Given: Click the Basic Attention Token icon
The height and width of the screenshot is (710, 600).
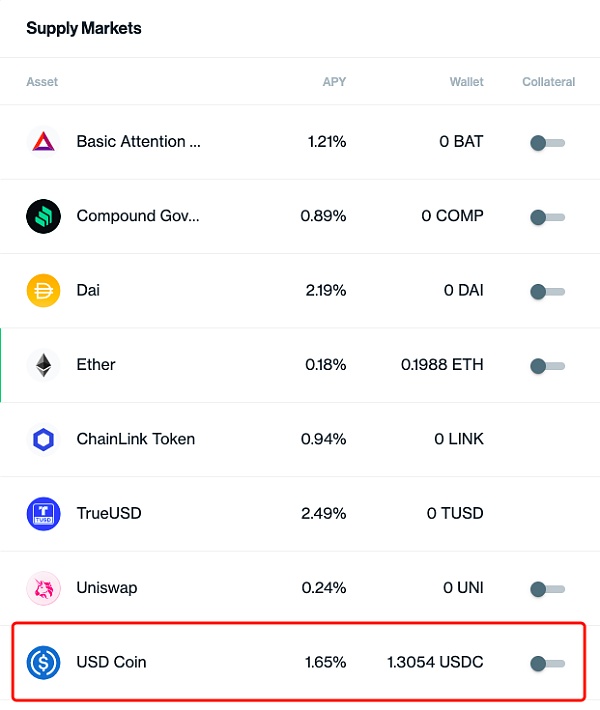Looking at the screenshot, I should pyautogui.click(x=43, y=142).
